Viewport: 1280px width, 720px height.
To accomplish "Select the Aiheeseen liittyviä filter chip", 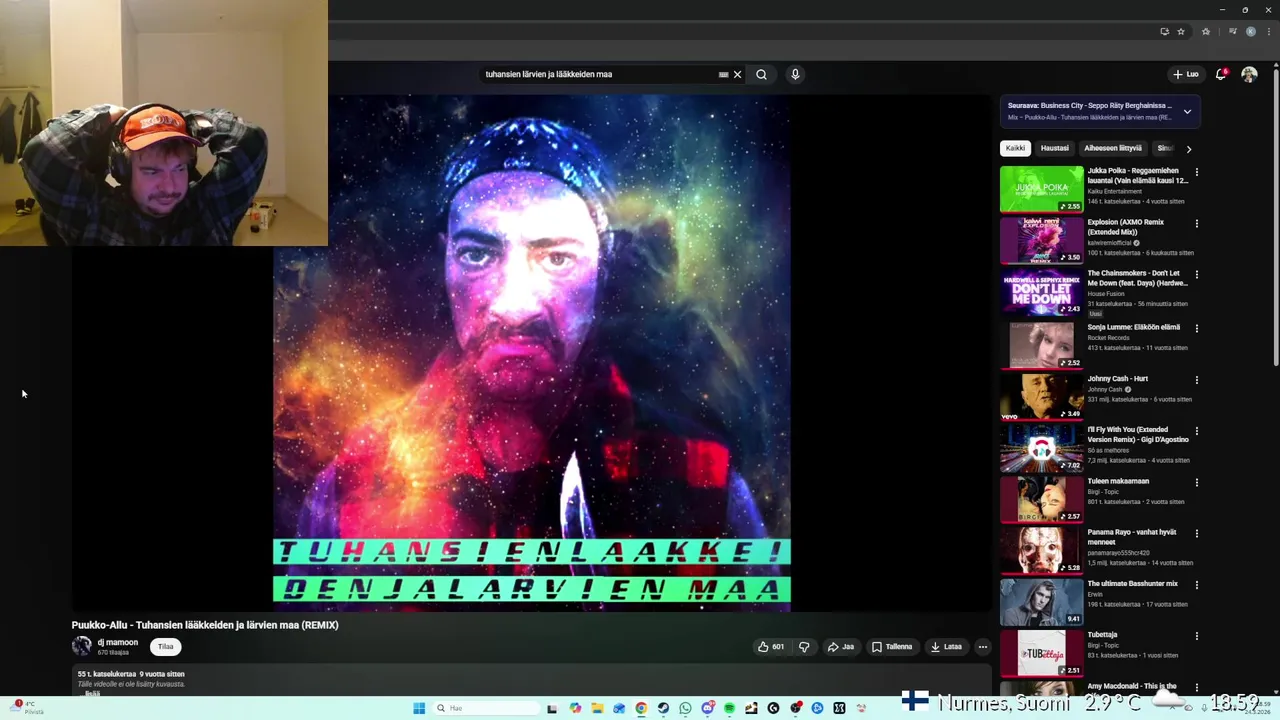I will [x=1113, y=148].
